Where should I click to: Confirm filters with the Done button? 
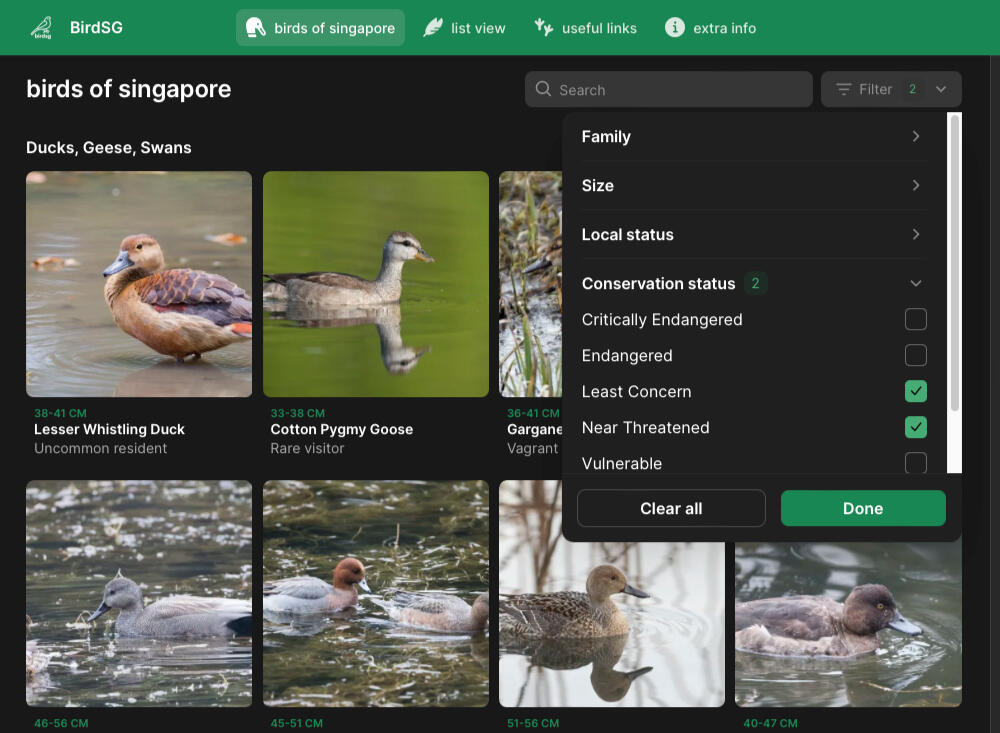(x=862, y=508)
